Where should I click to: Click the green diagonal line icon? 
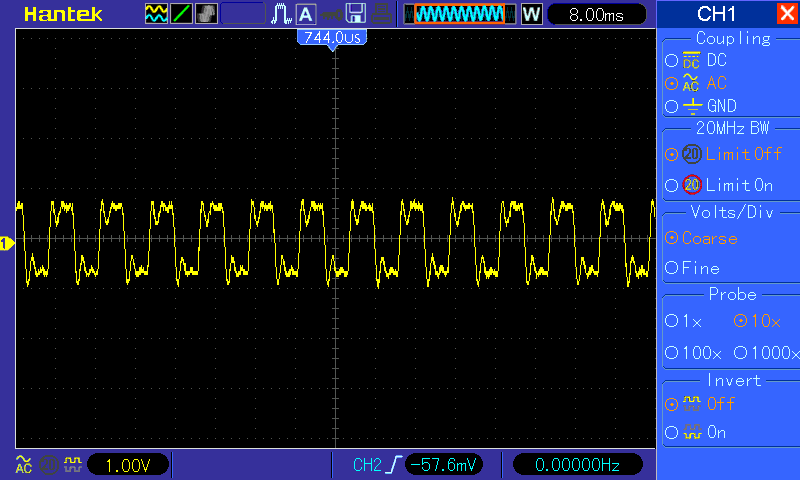[181, 14]
